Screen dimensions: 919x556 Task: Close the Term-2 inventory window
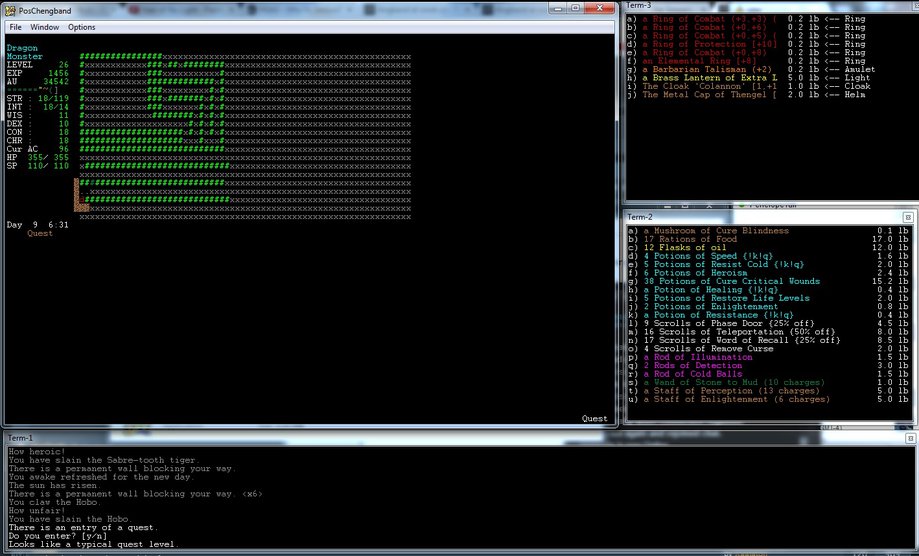[x=908, y=217]
